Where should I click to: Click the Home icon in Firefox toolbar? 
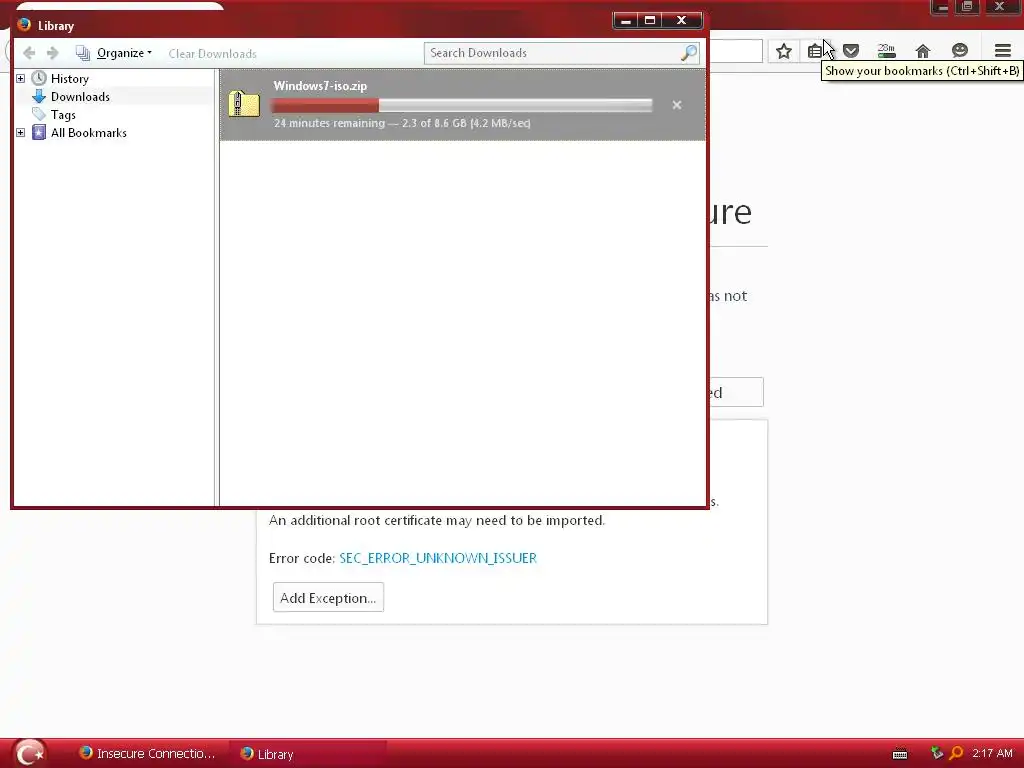pyautogui.click(x=922, y=51)
